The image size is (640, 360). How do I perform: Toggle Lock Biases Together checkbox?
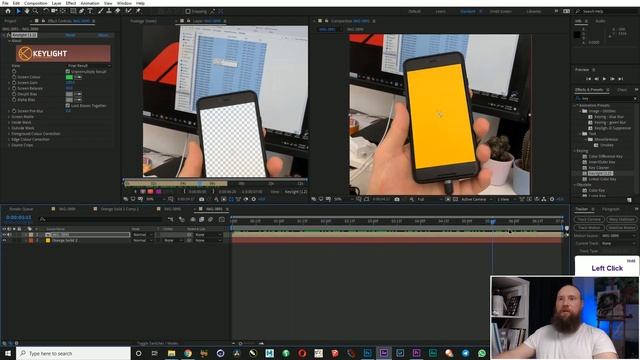[x=68, y=106]
